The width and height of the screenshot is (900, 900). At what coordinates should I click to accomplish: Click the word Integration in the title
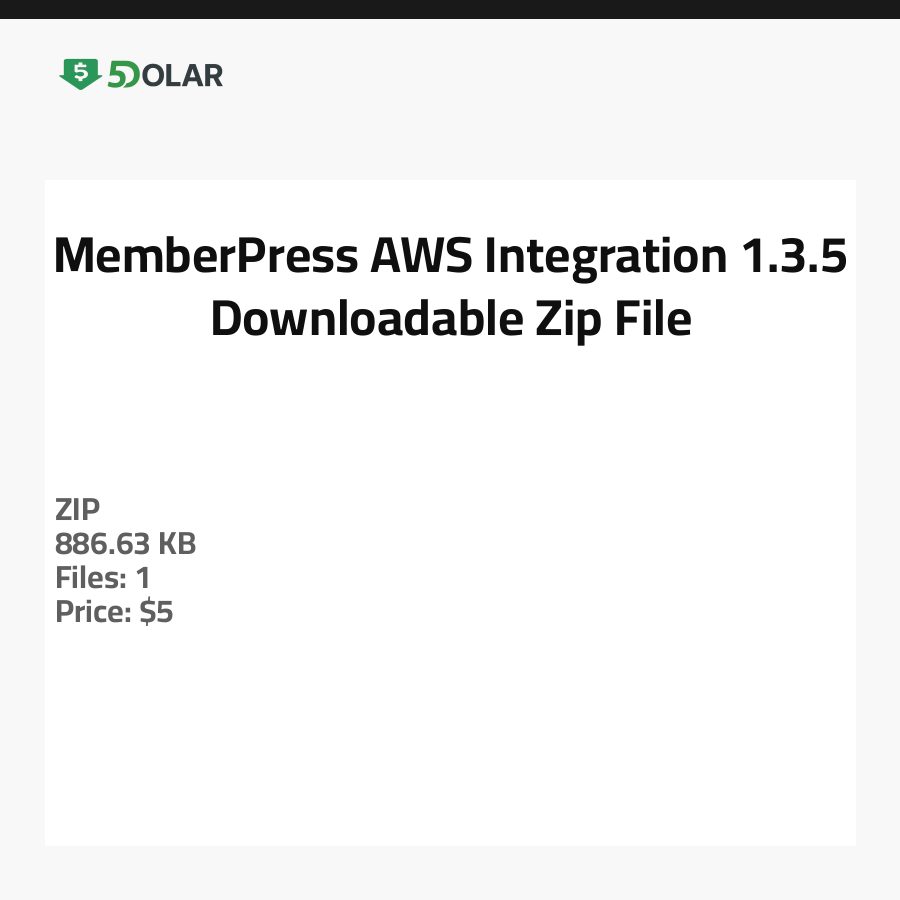(606, 257)
